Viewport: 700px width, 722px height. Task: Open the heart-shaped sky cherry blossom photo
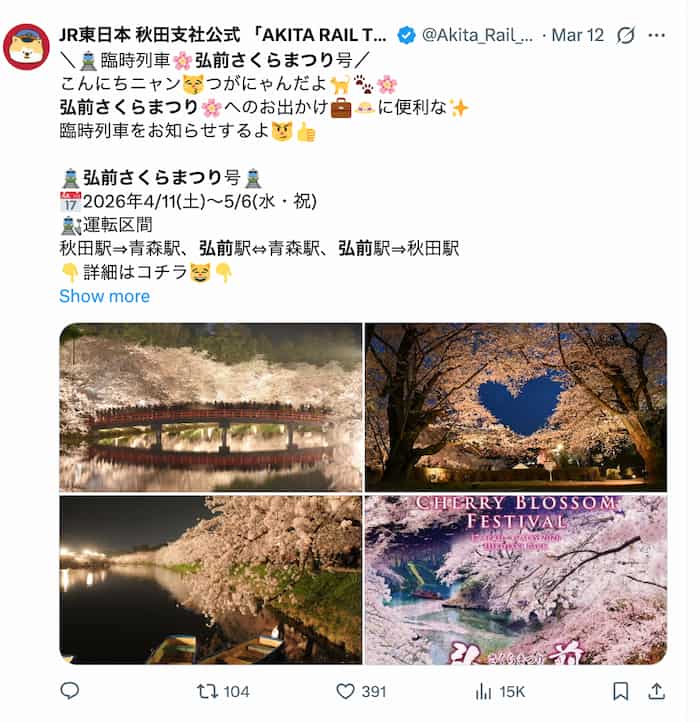pyautogui.click(x=516, y=408)
